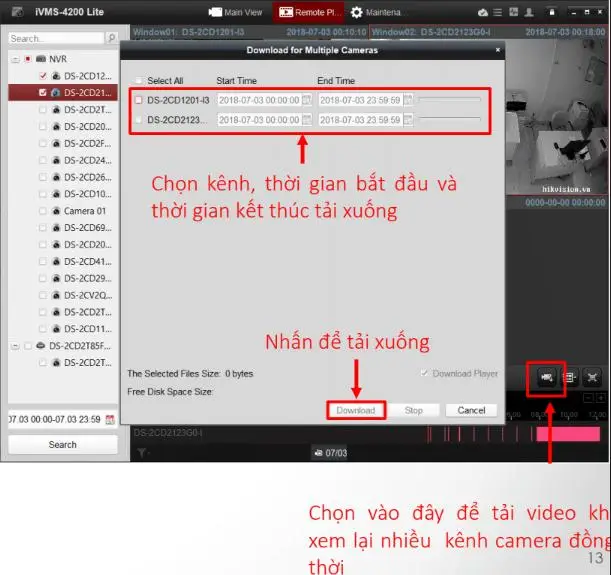Click the camera icon beside DS-2CD69...
Screen dimensions: 611x575
[56, 228]
